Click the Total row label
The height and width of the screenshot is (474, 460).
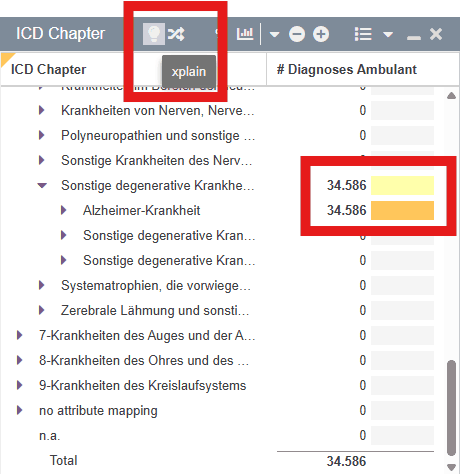(x=63, y=460)
